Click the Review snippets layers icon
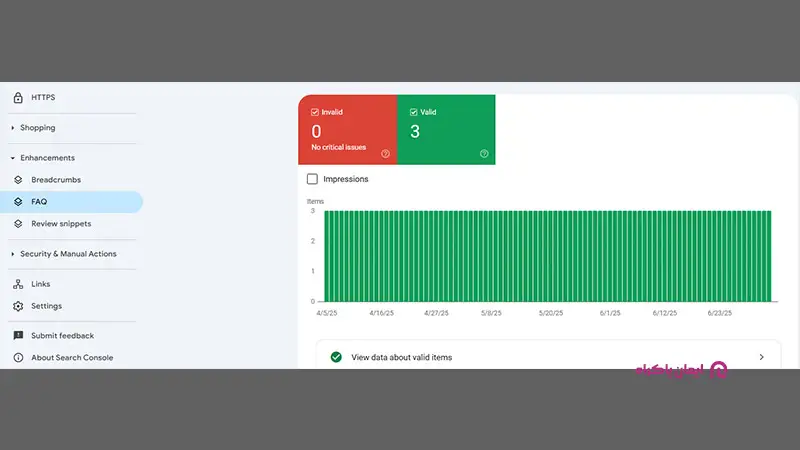The height and width of the screenshot is (450, 800). point(18,224)
